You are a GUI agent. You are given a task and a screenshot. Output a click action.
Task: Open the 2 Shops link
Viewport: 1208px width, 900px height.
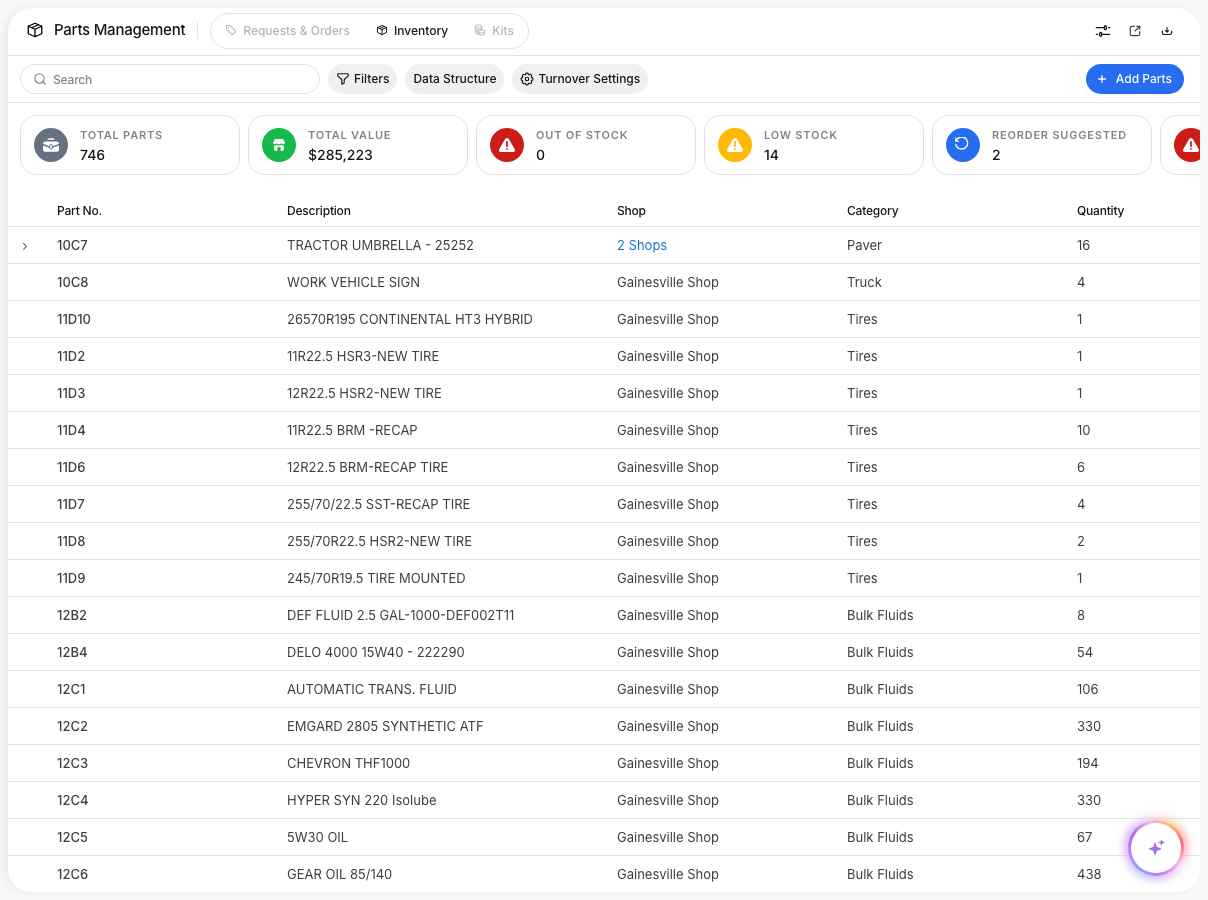point(642,245)
